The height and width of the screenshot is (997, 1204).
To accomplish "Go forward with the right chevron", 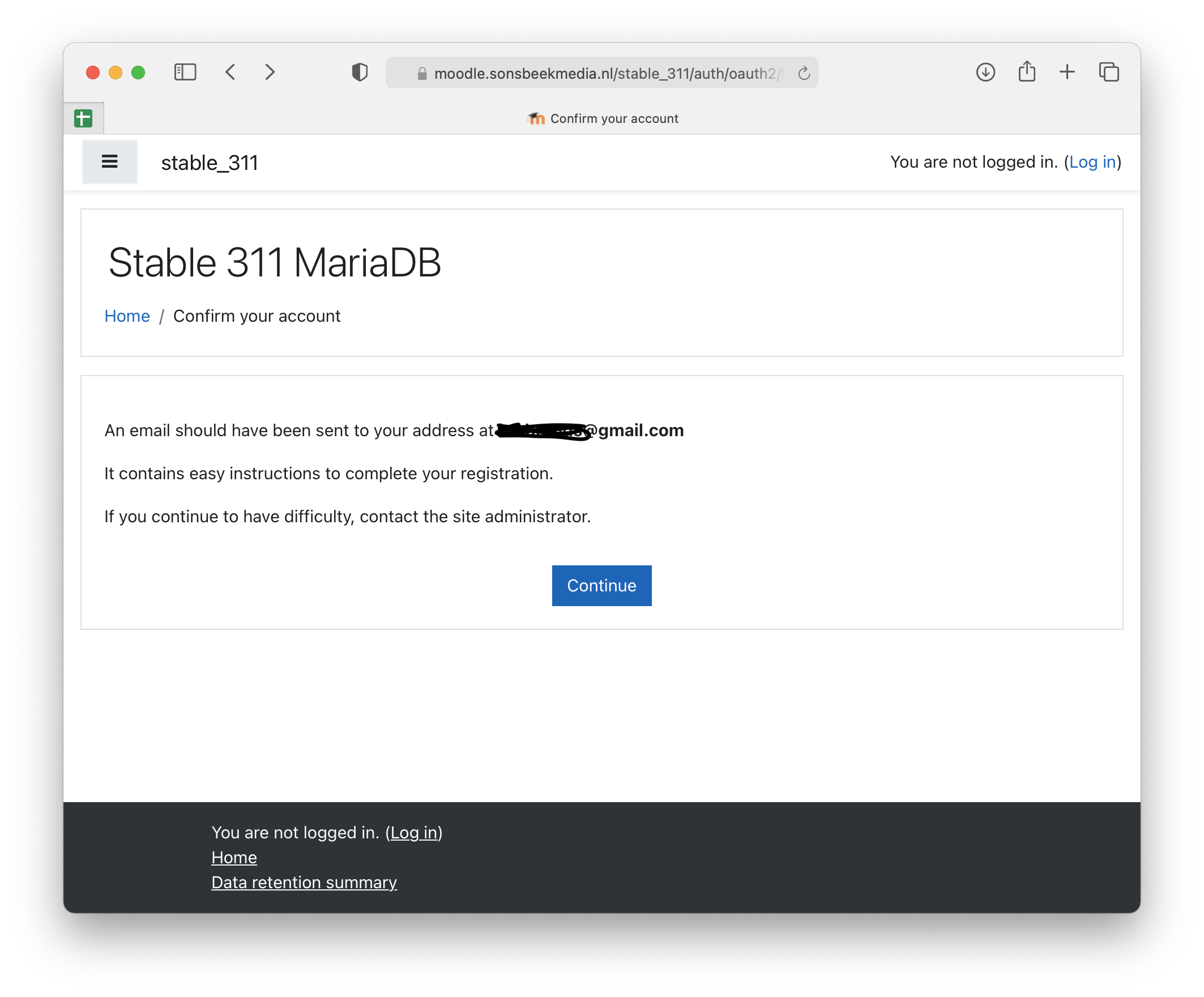I will pos(270,73).
